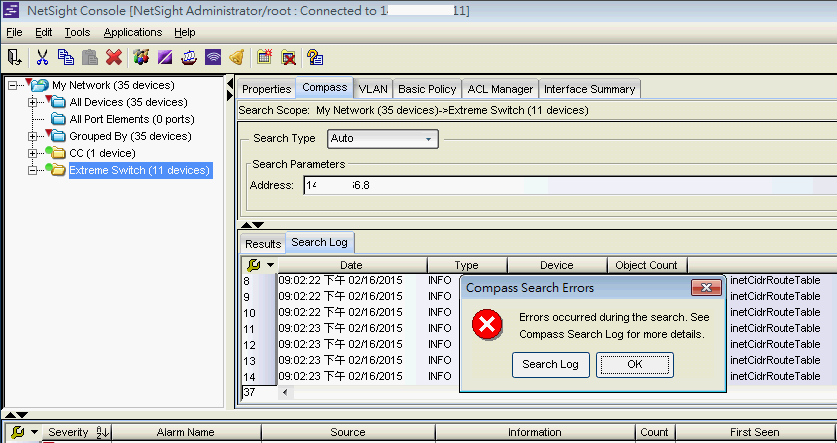837x443 pixels.
Task: Open the colorful application launcher icon
Action: click(141, 57)
